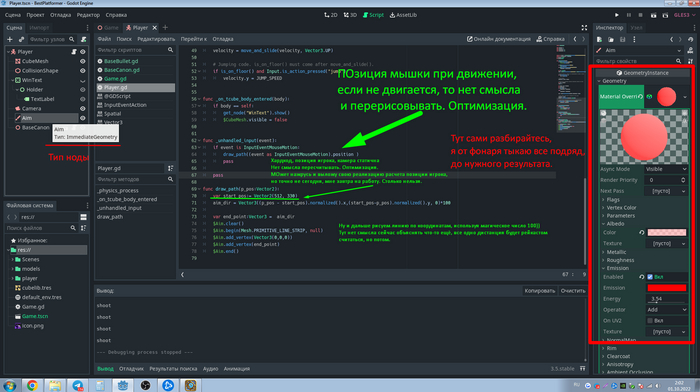Image resolution: width=700 pixels, height=392 pixels.
Task: Switch to the 2D workspace
Action: (x=331, y=15)
